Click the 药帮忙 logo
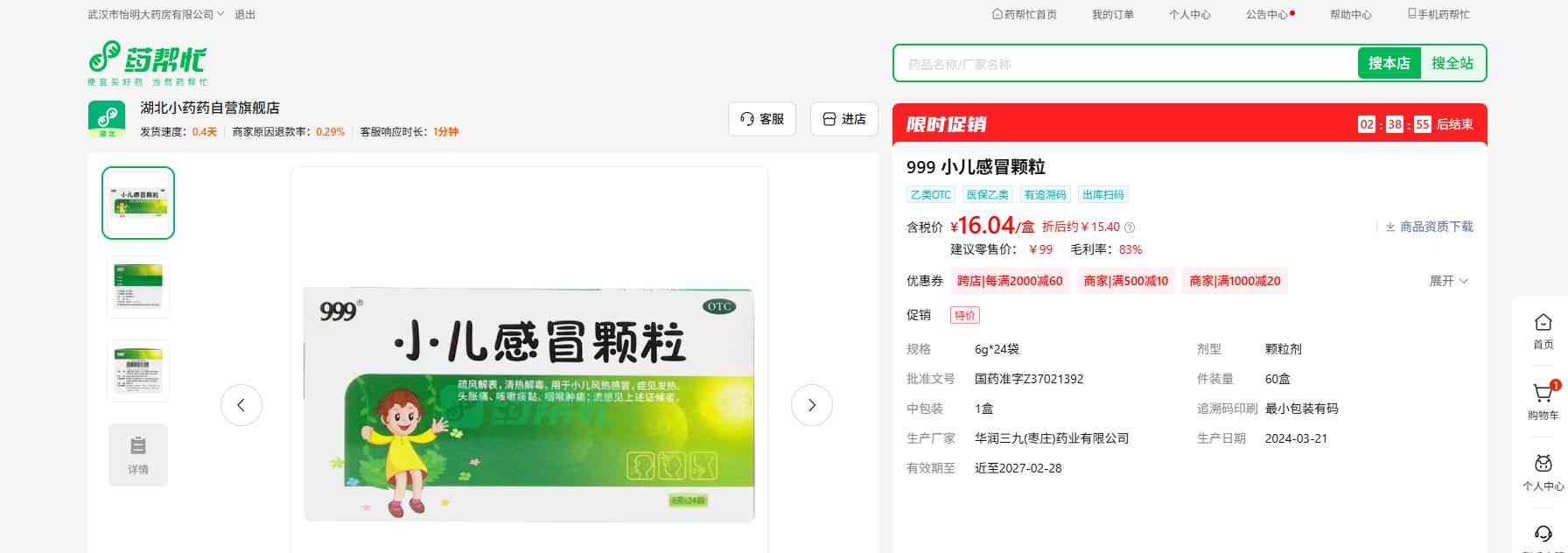This screenshot has height=553, width=1568. coord(147,63)
